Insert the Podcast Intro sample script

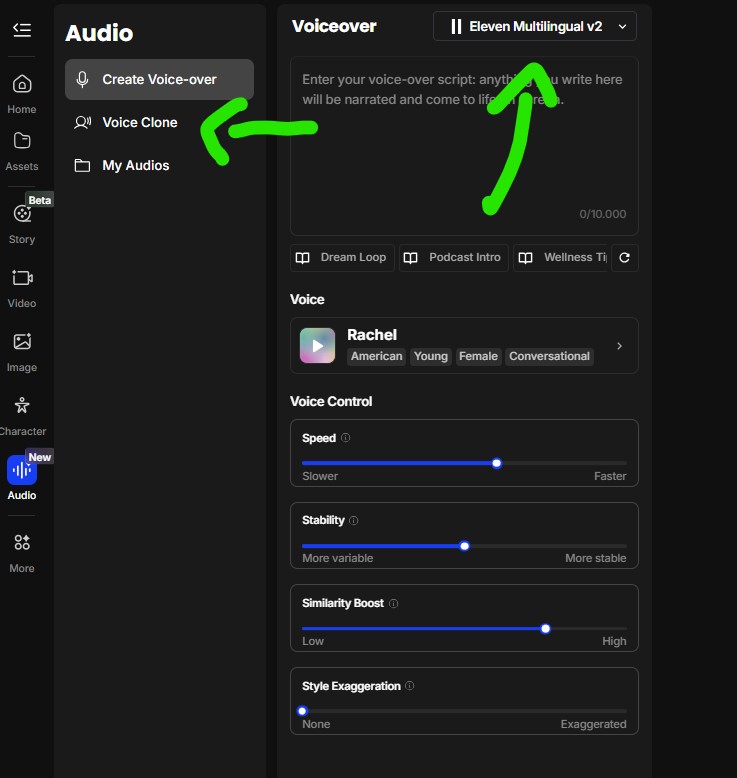tap(454, 258)
